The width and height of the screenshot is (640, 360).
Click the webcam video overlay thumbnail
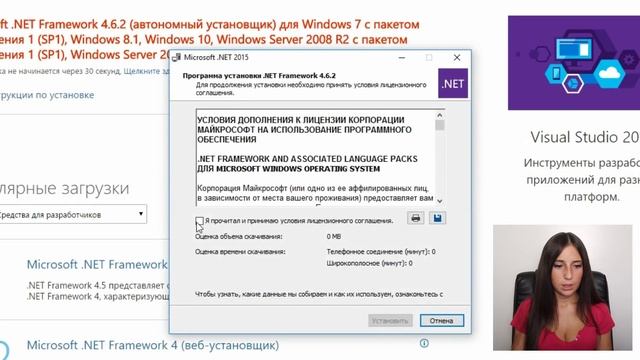click(x=562, y=287)
